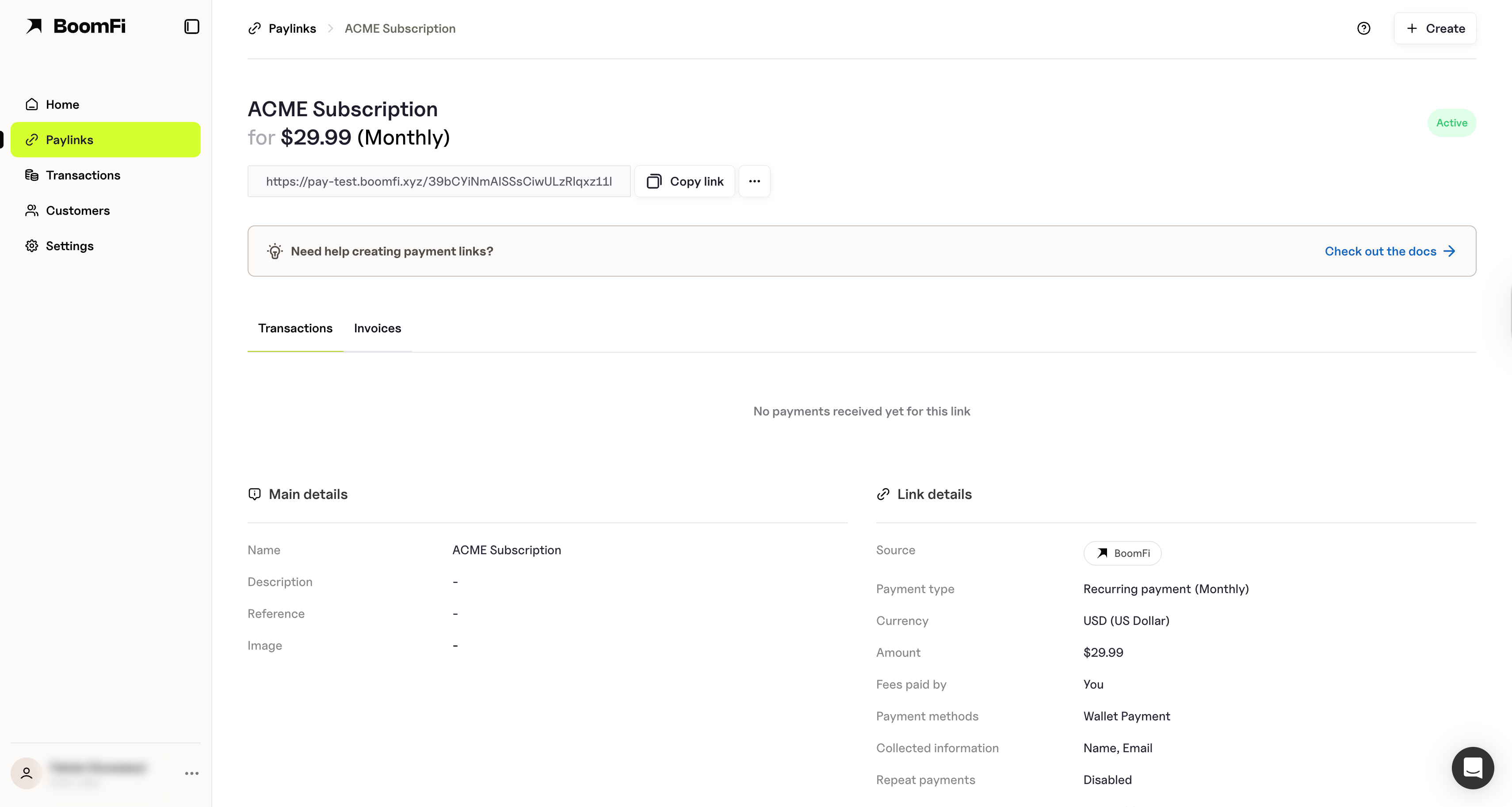Copy the payment link

pos(684,181)
